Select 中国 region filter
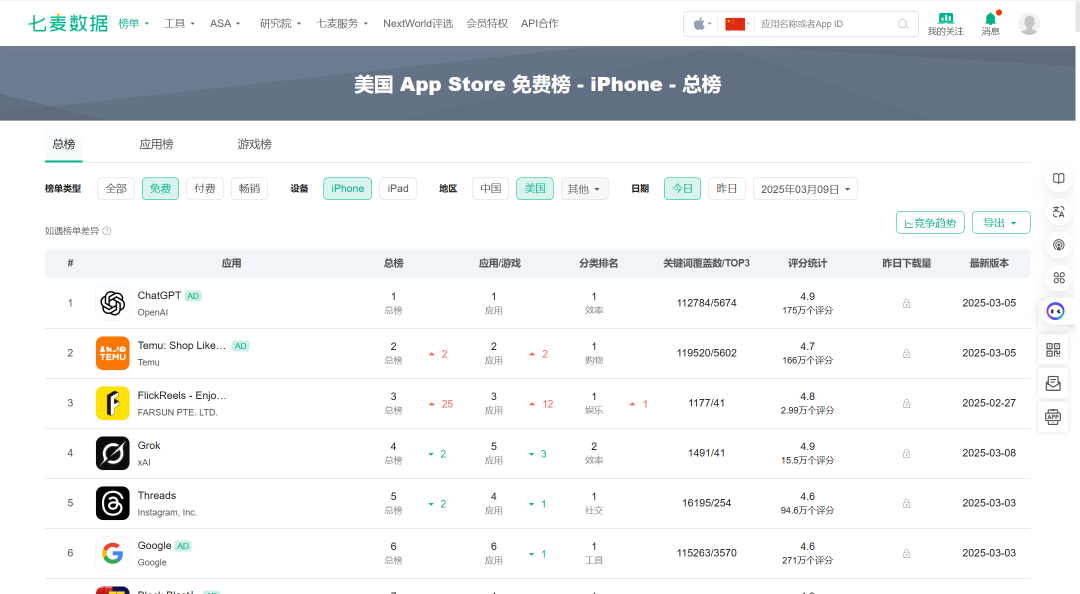Viewport: 1080px width, 594px height. coord(490,189)
